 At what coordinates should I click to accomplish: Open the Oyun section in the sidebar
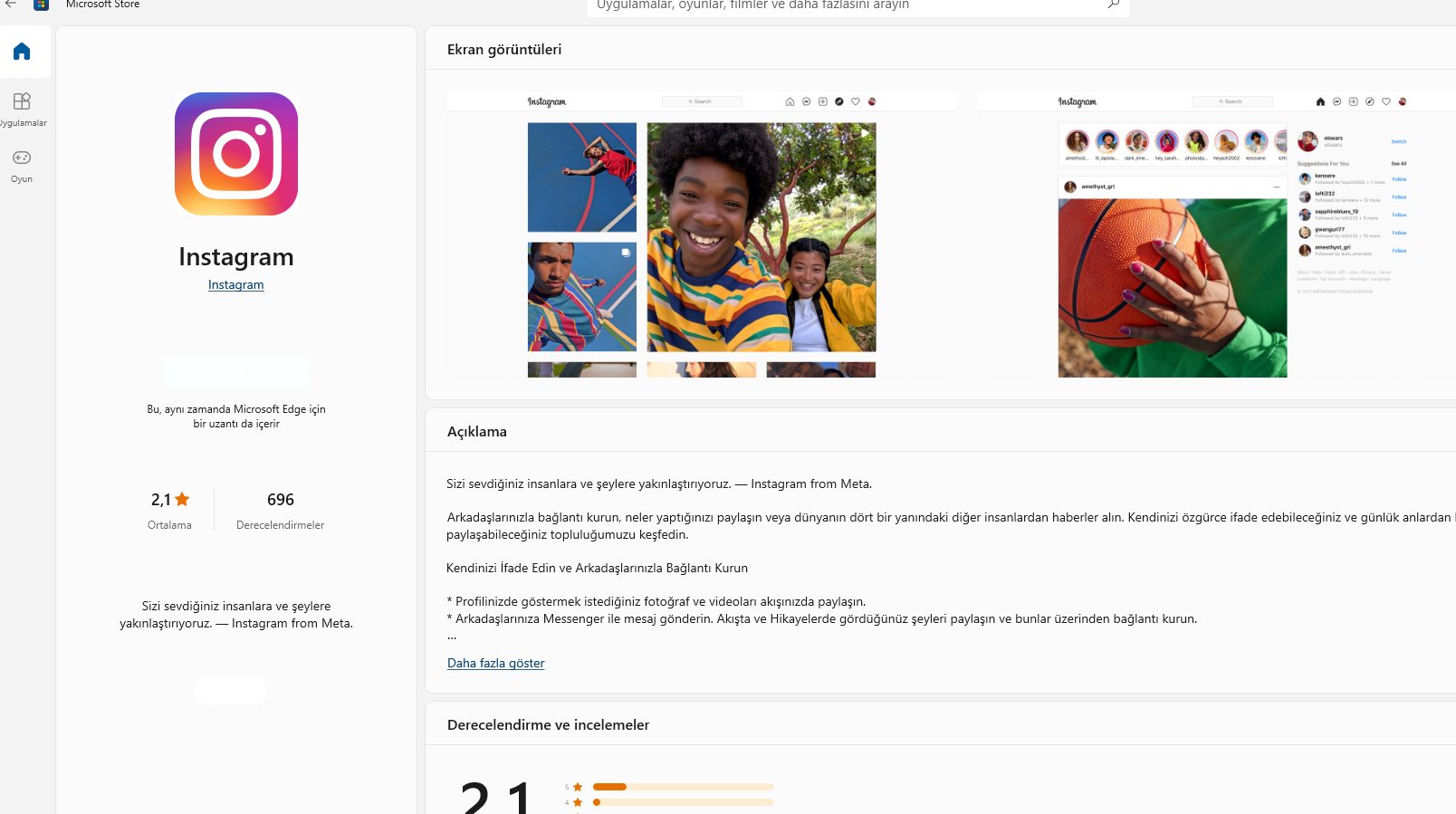(x=22, y=165)
